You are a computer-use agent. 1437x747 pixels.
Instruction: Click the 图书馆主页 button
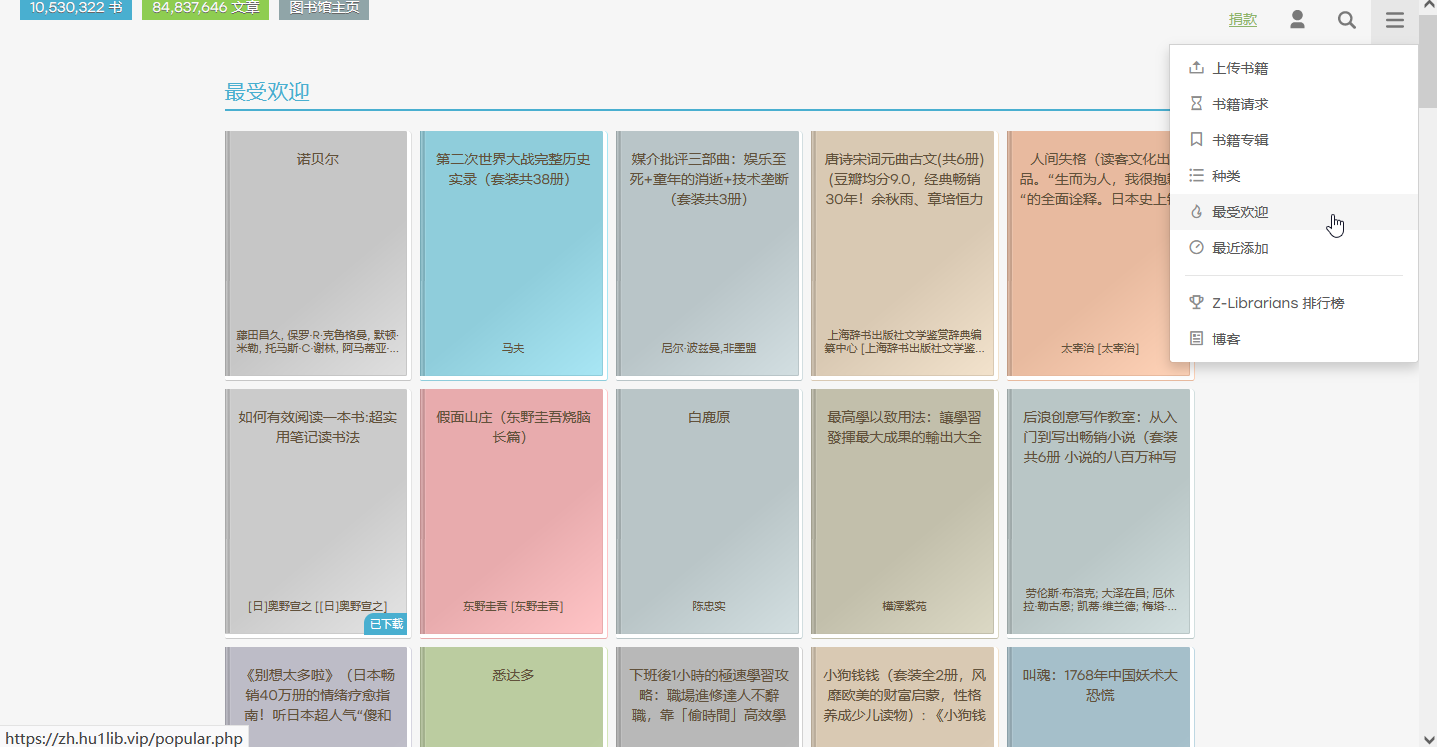(323, 8)
